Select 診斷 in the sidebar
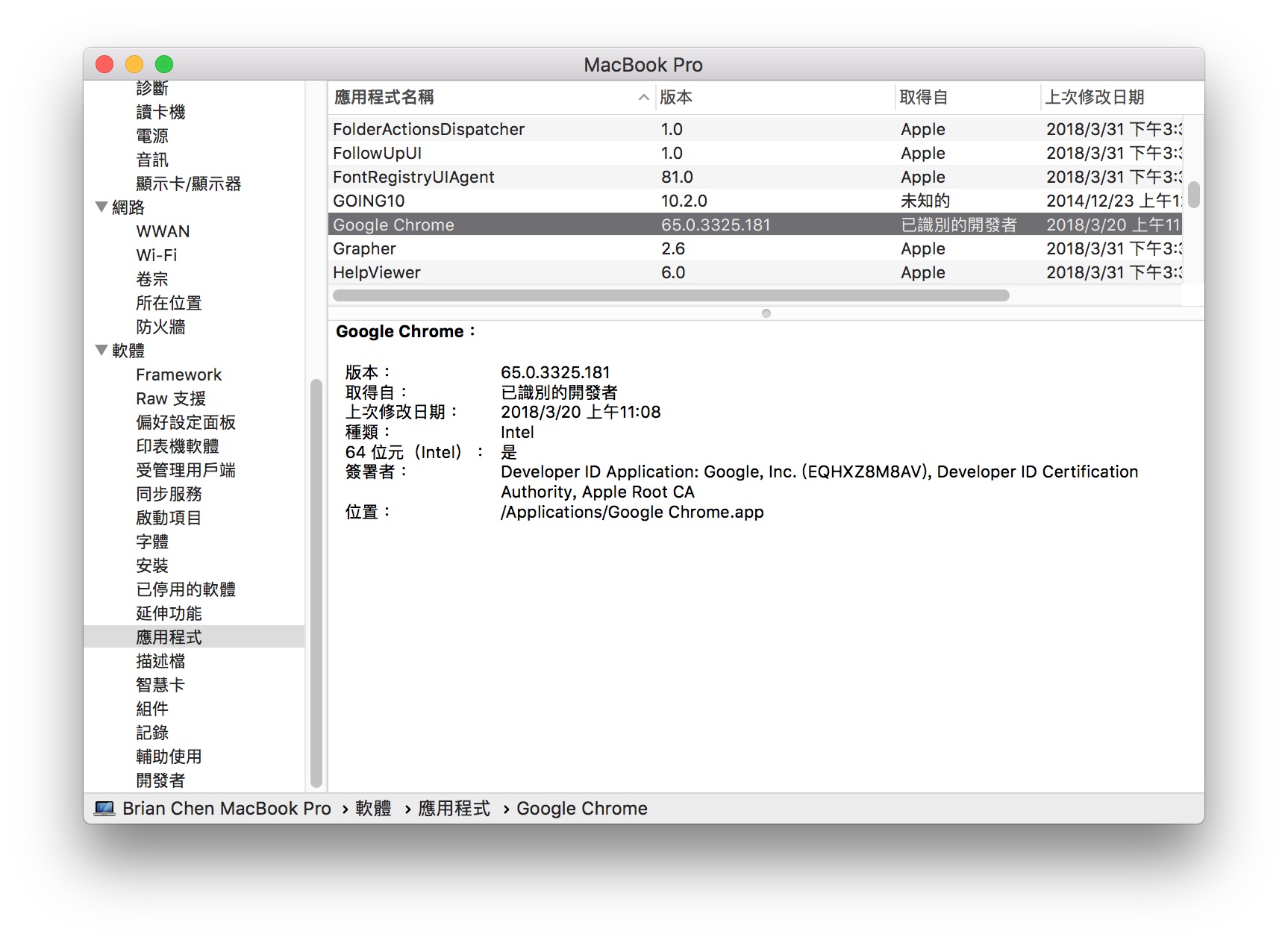The width and height of the screenshot is (1288, 943). (x=152, y=88)
